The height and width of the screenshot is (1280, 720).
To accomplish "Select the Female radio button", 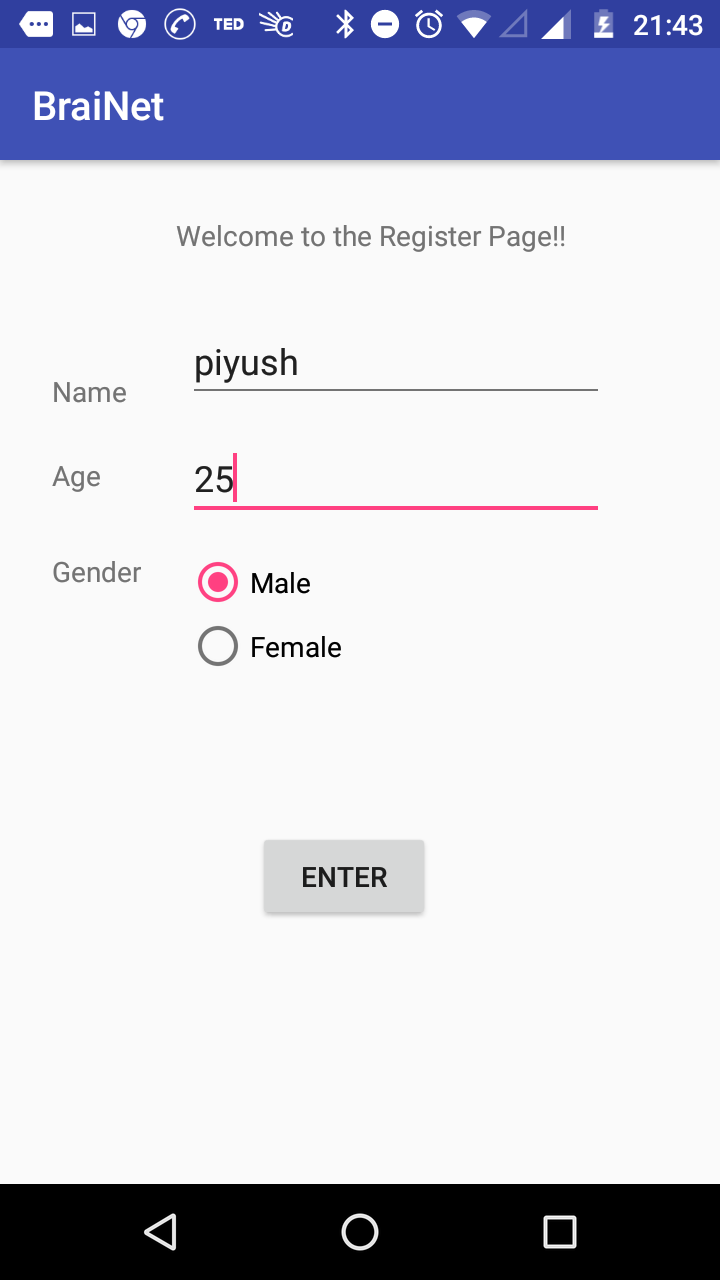I will 218,646.
